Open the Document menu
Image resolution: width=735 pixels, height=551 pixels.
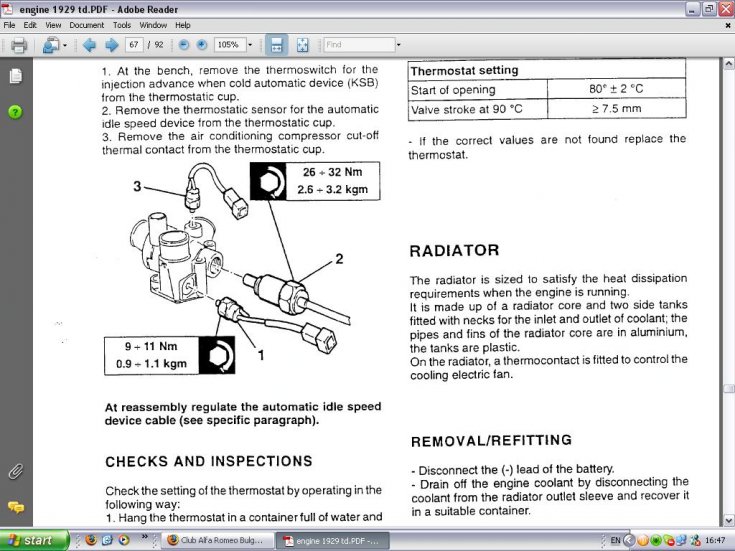(x=86, y=24)
